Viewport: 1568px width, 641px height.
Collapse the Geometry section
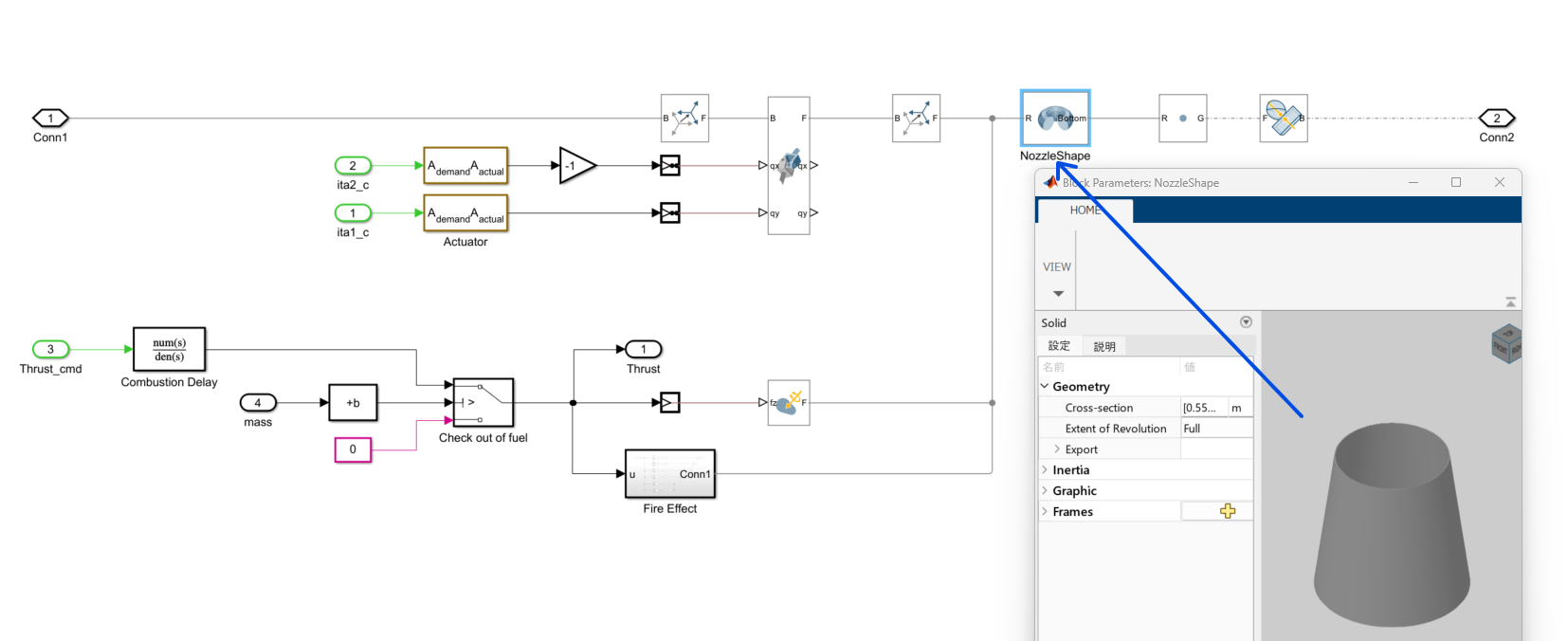point(1045,387)
